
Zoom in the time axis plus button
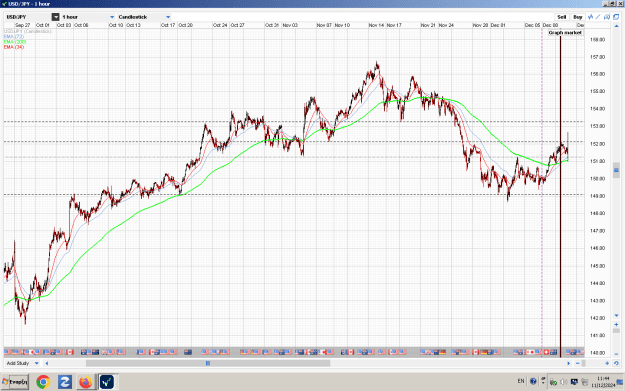click(607, 363)
